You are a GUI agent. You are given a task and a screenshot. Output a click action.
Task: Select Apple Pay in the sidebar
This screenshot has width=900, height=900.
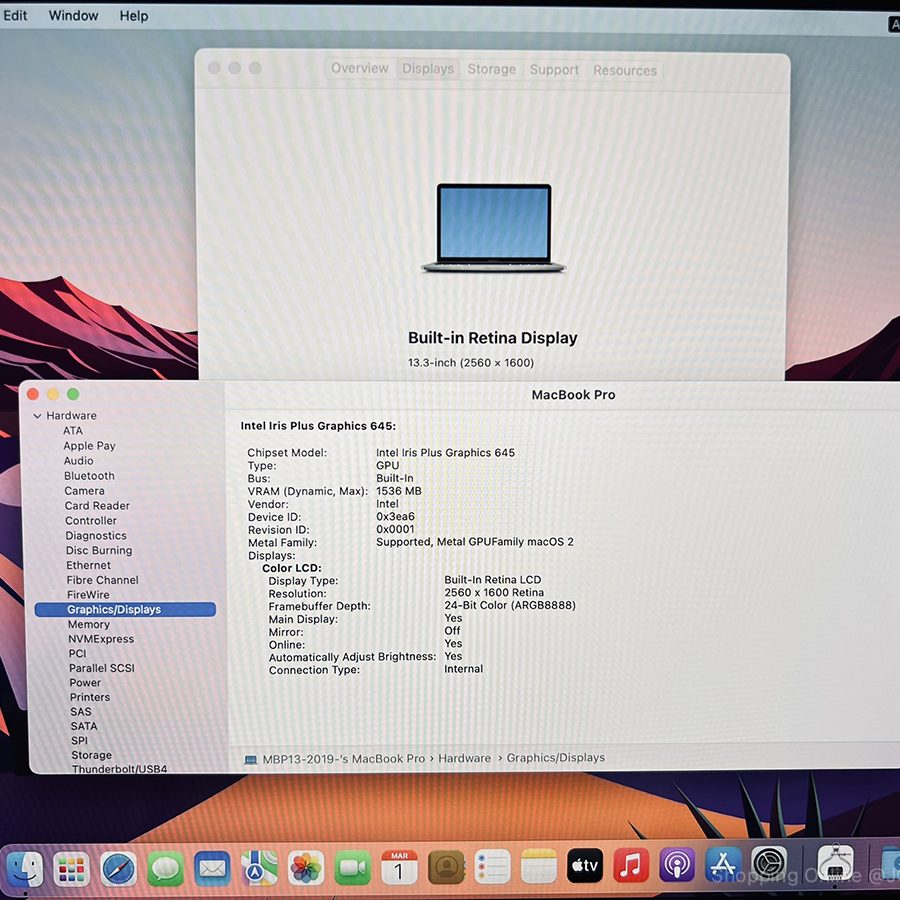pos(90,445)
